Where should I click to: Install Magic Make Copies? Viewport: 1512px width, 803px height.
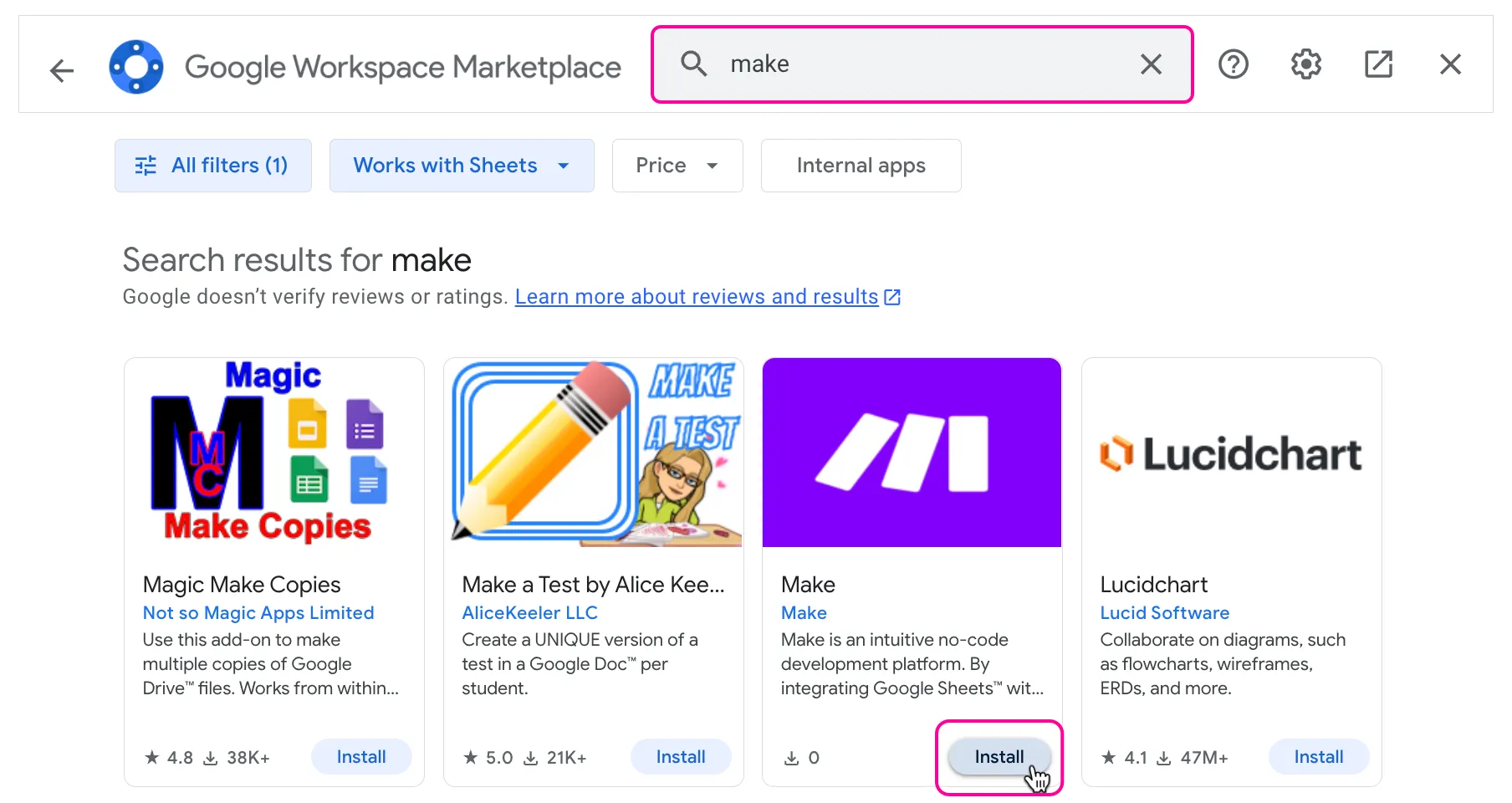(x=361, y=757)
